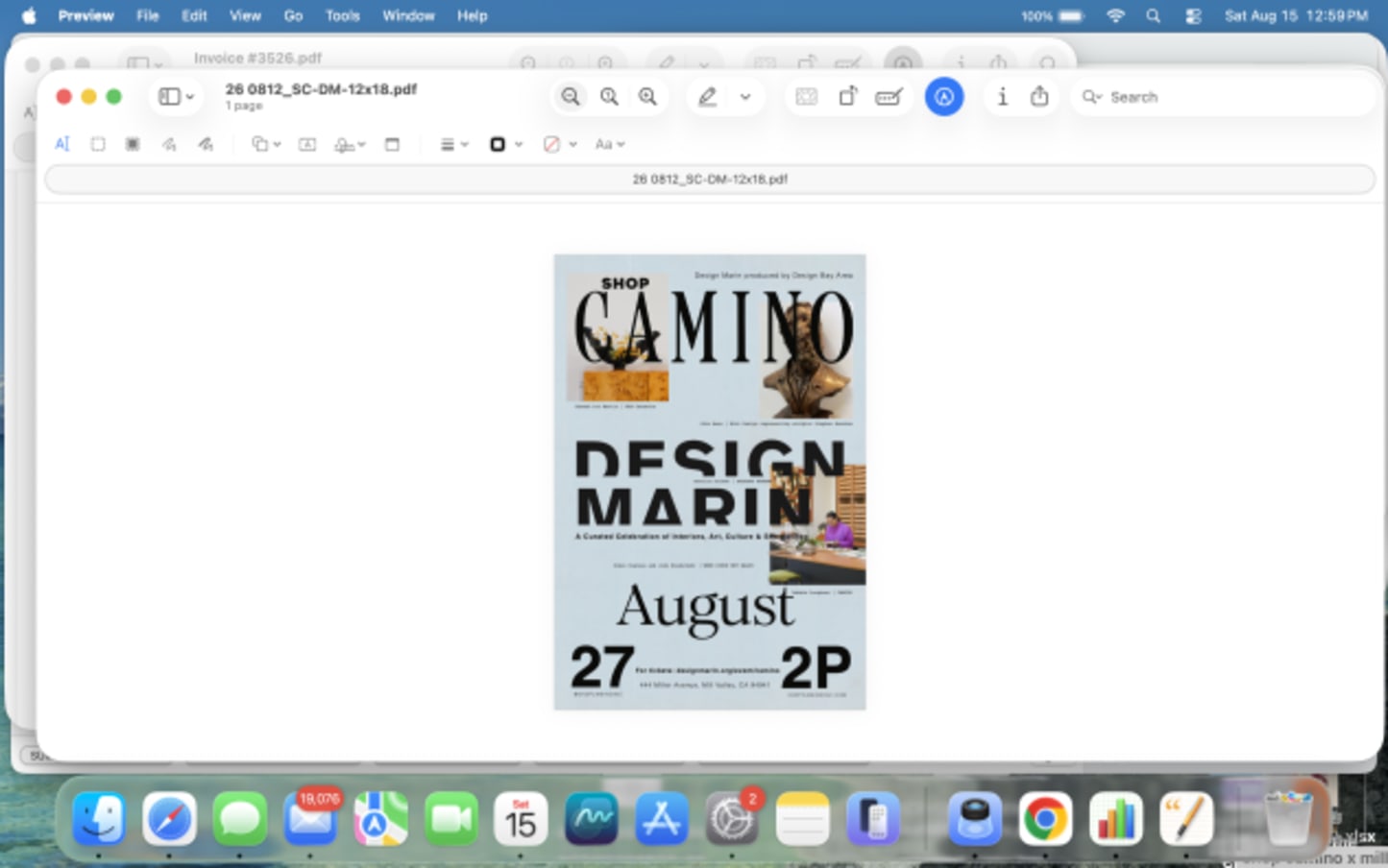The height and width of the screenshot is (868, 1388).
Task: Open the Tools menu
Action: pyautogui.click(x=342, y=15)
